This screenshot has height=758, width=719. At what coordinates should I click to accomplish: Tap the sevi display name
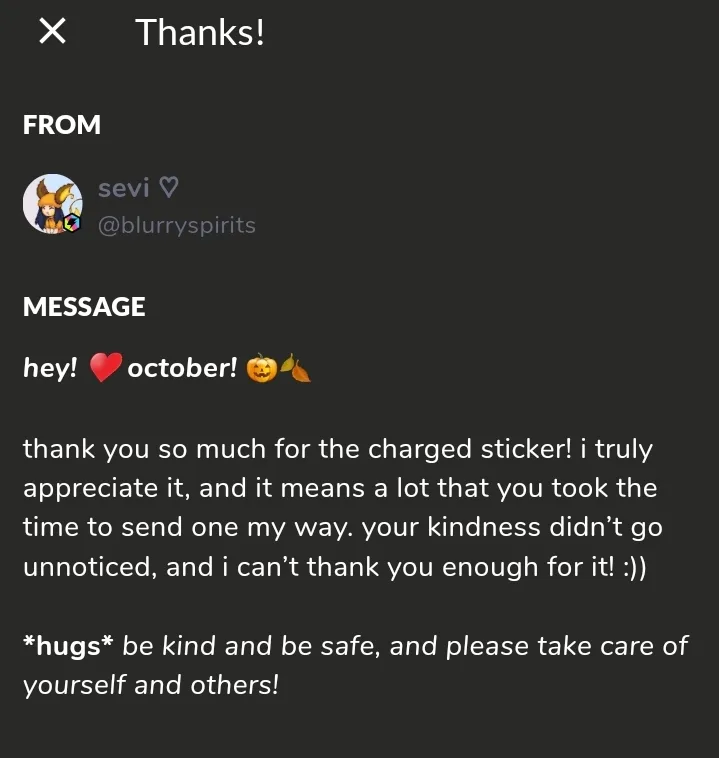pos(124,187)
